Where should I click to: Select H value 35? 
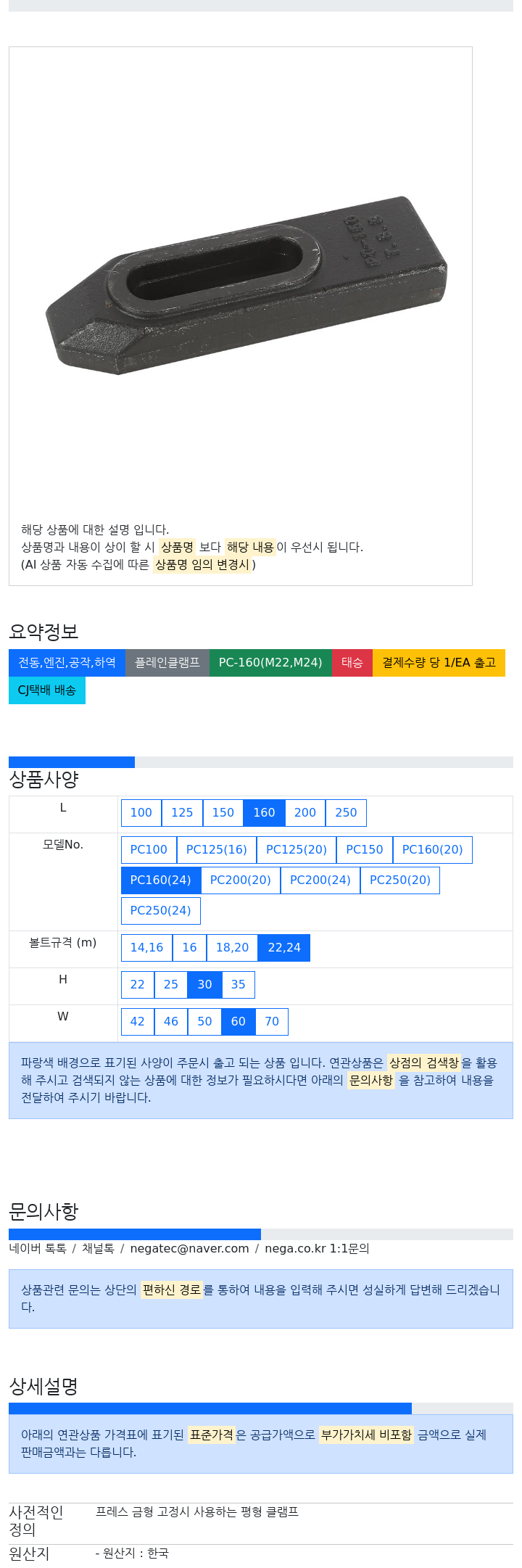pyautogui.click(x=239, y=985)
